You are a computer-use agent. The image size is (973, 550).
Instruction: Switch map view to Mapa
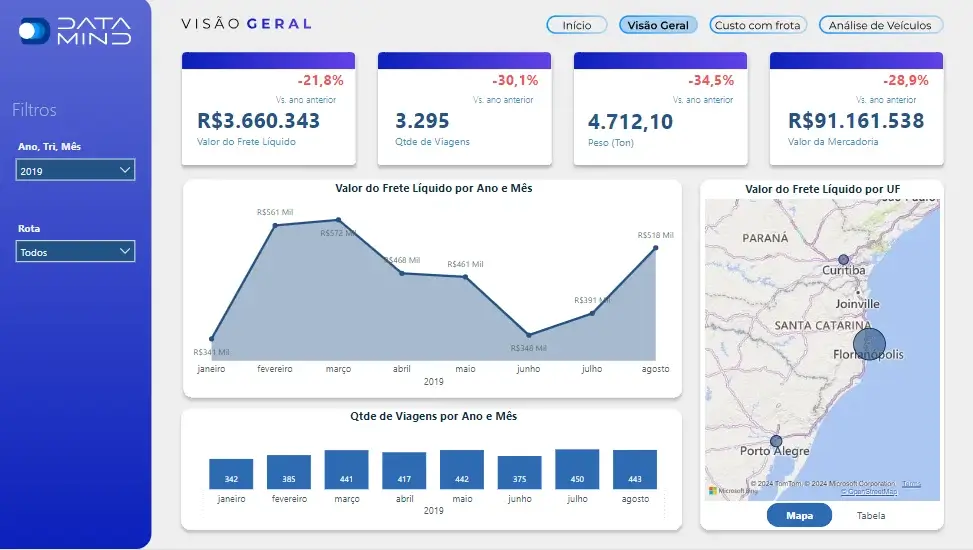point(799,515)
